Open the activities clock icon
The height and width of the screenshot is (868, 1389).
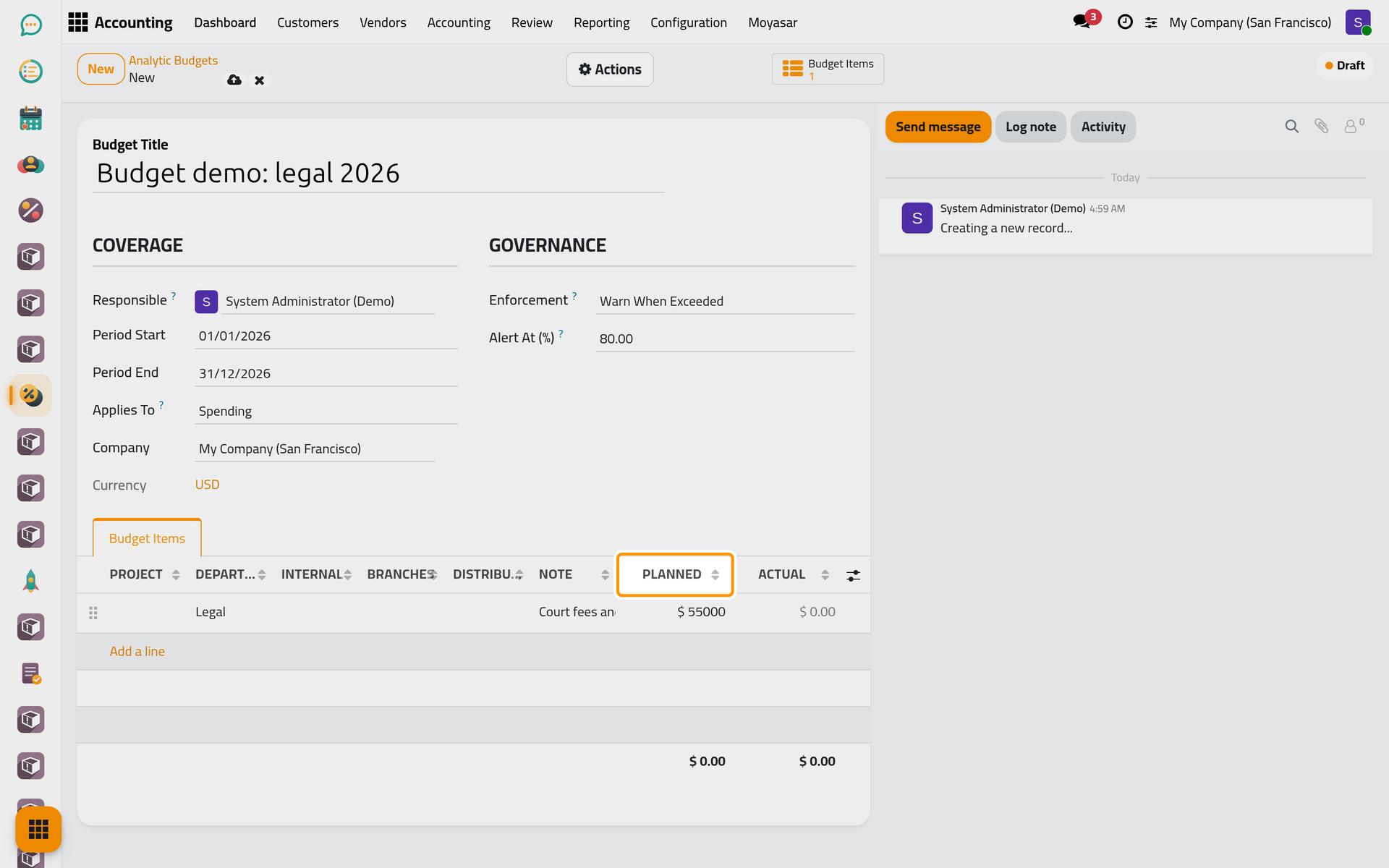[1125, 22]
